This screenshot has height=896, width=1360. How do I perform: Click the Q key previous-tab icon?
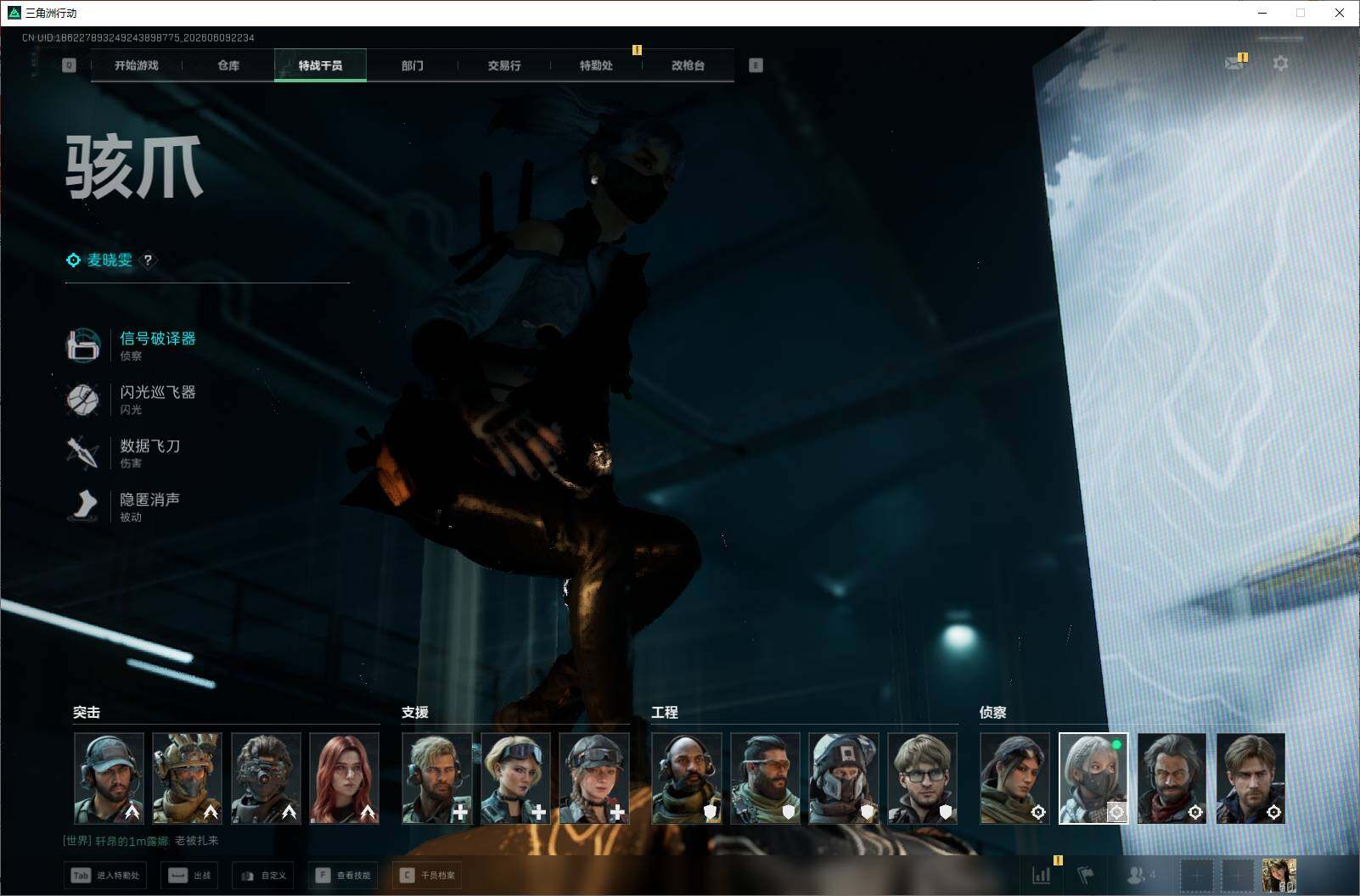[x=69, y=65]
